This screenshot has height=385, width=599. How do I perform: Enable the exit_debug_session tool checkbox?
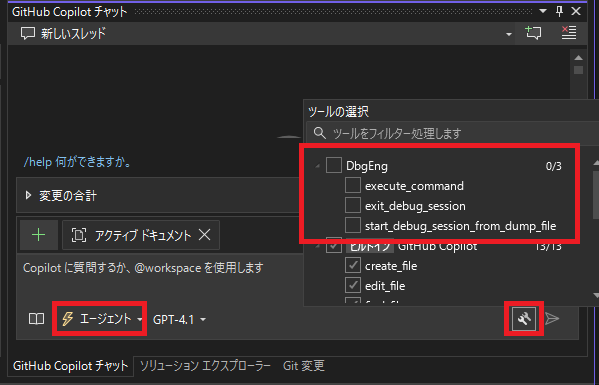(353, 205)
